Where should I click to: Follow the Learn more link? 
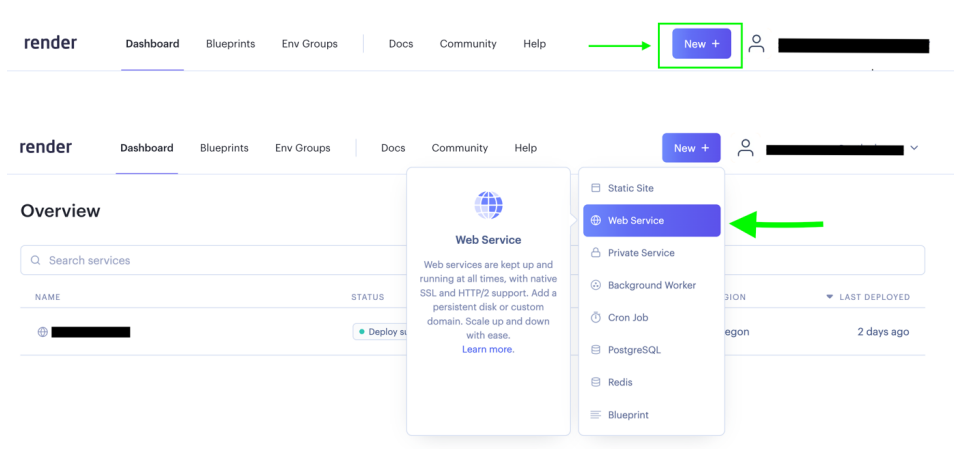pyautogui.click(x=488, y=349)
